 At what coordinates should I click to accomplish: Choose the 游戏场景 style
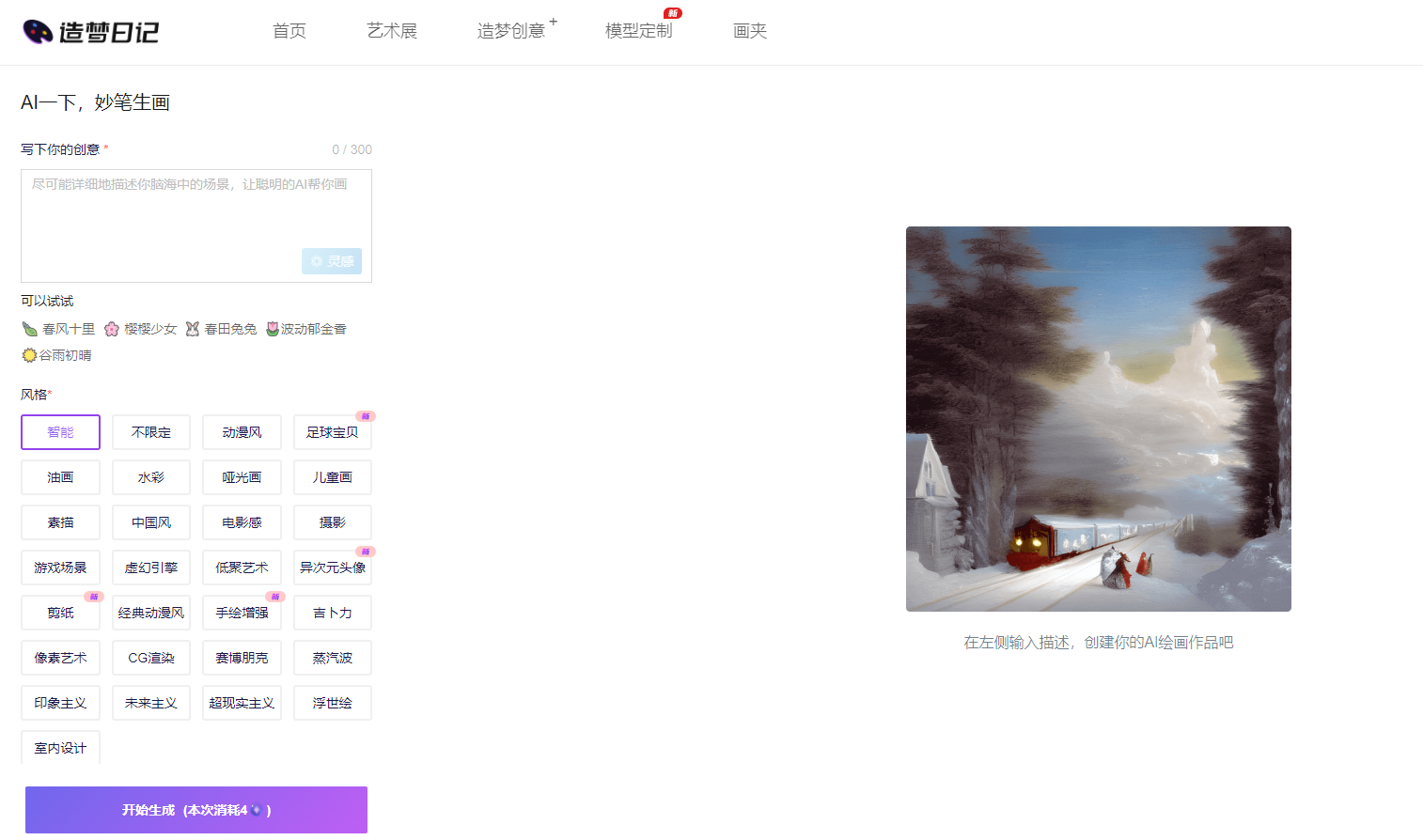60,568
